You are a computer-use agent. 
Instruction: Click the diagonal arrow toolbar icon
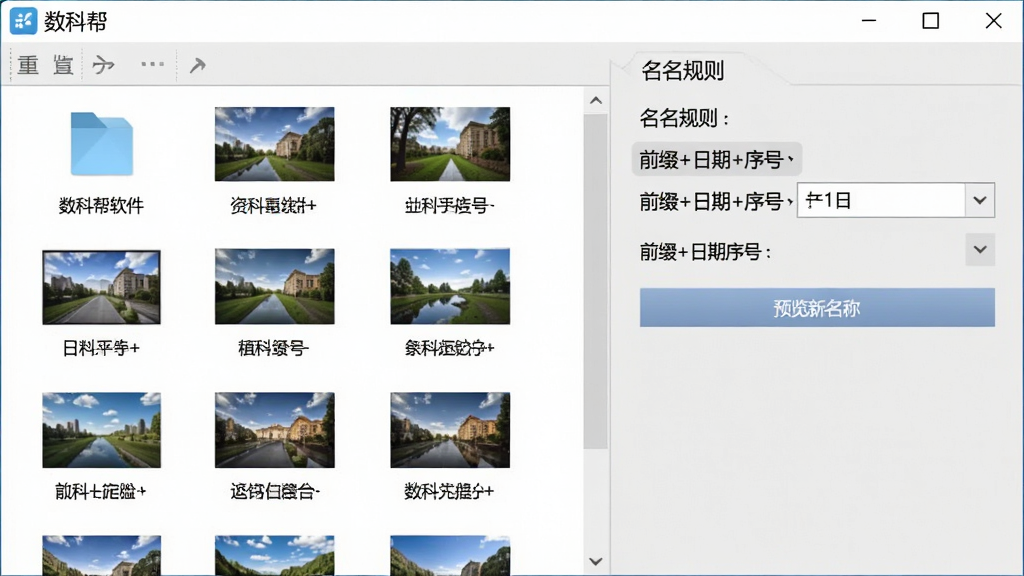click(x=197, y=65)
